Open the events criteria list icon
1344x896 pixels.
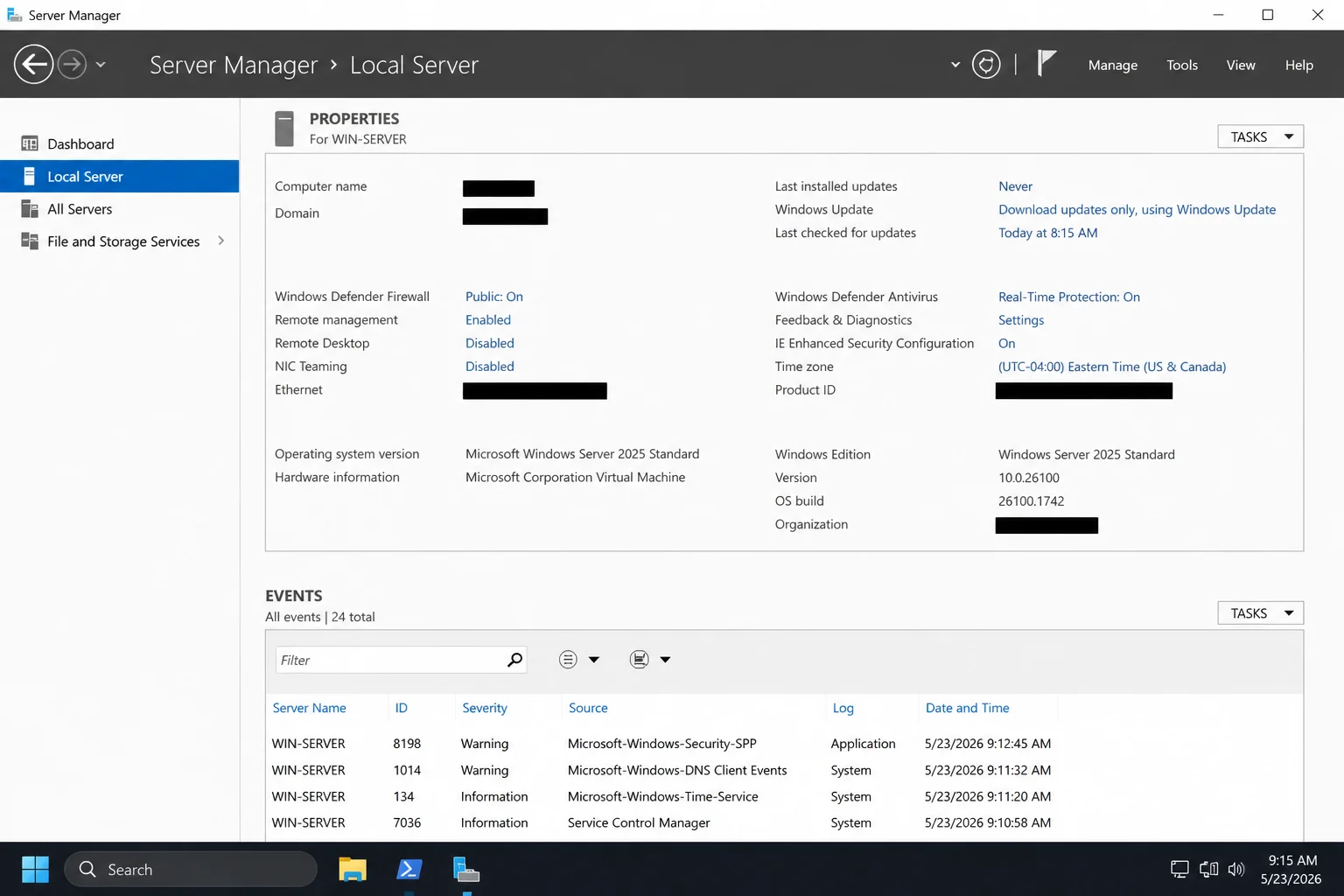pos(568,660)
